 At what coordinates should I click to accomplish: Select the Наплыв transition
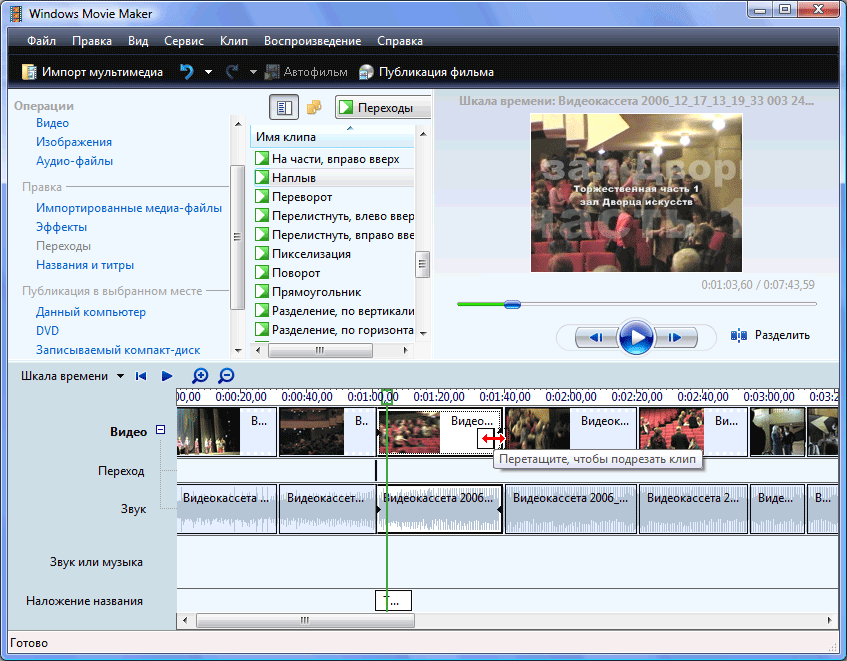coord(334,178)
